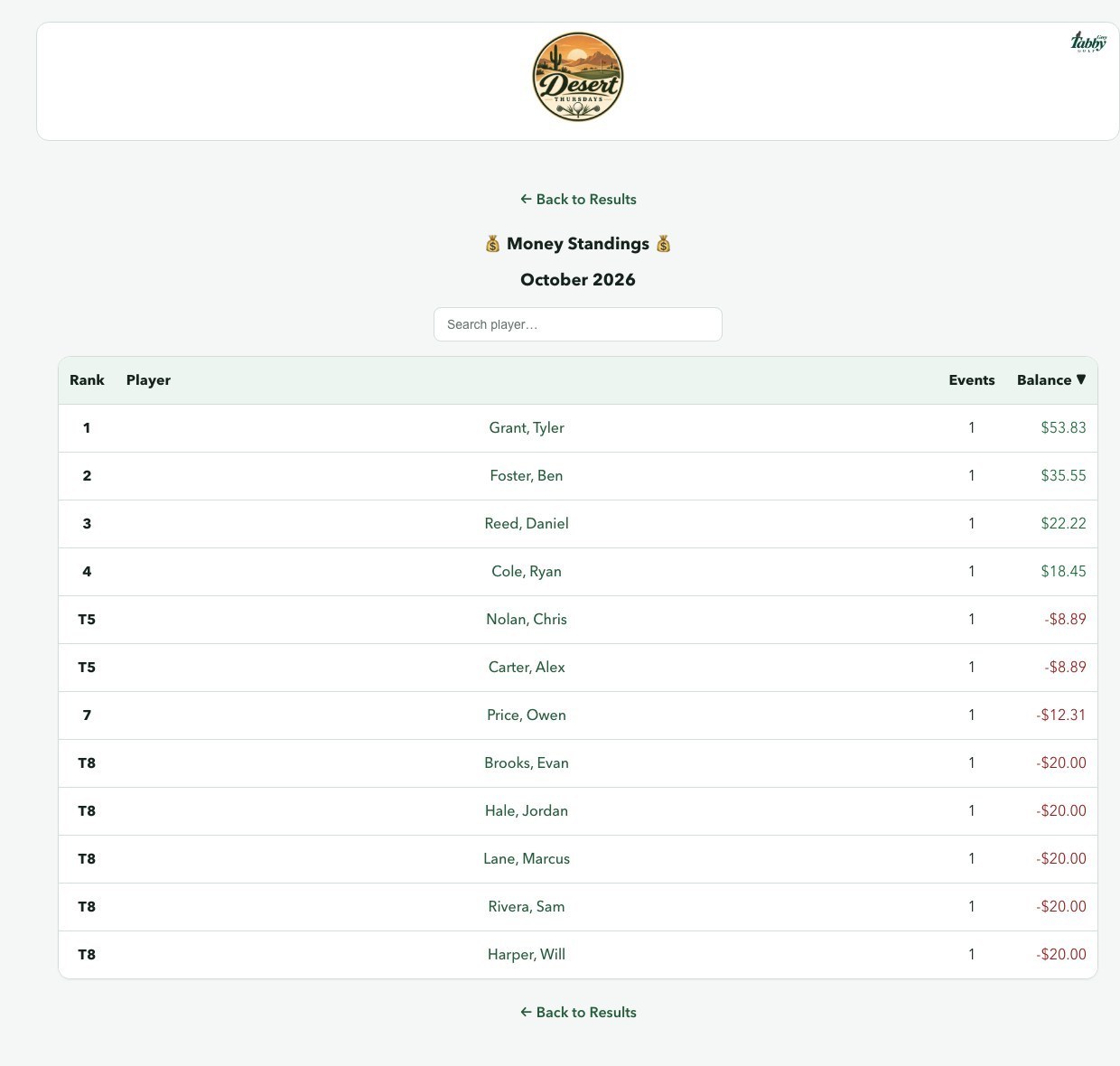Screen dimensions: 1120x1066
Task: Open player Brooks, Evan
Action: 527,763
